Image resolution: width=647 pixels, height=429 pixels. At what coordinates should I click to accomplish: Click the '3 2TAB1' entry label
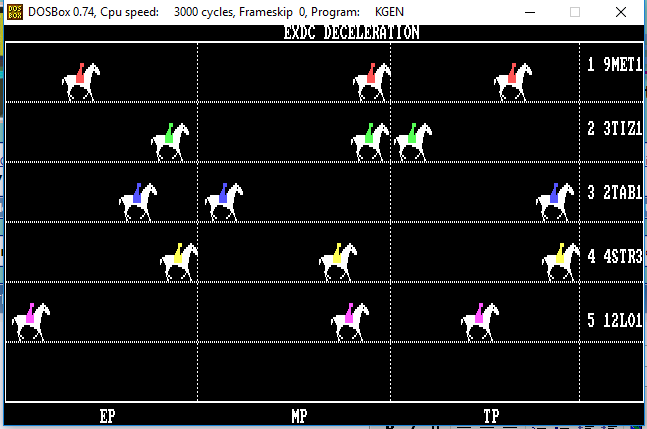click(615, 192)
